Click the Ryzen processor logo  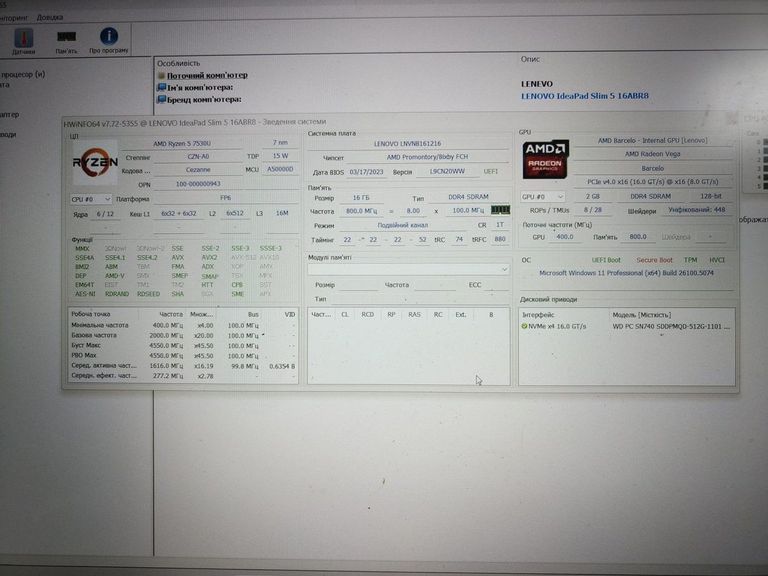click(x=95, y=162)
